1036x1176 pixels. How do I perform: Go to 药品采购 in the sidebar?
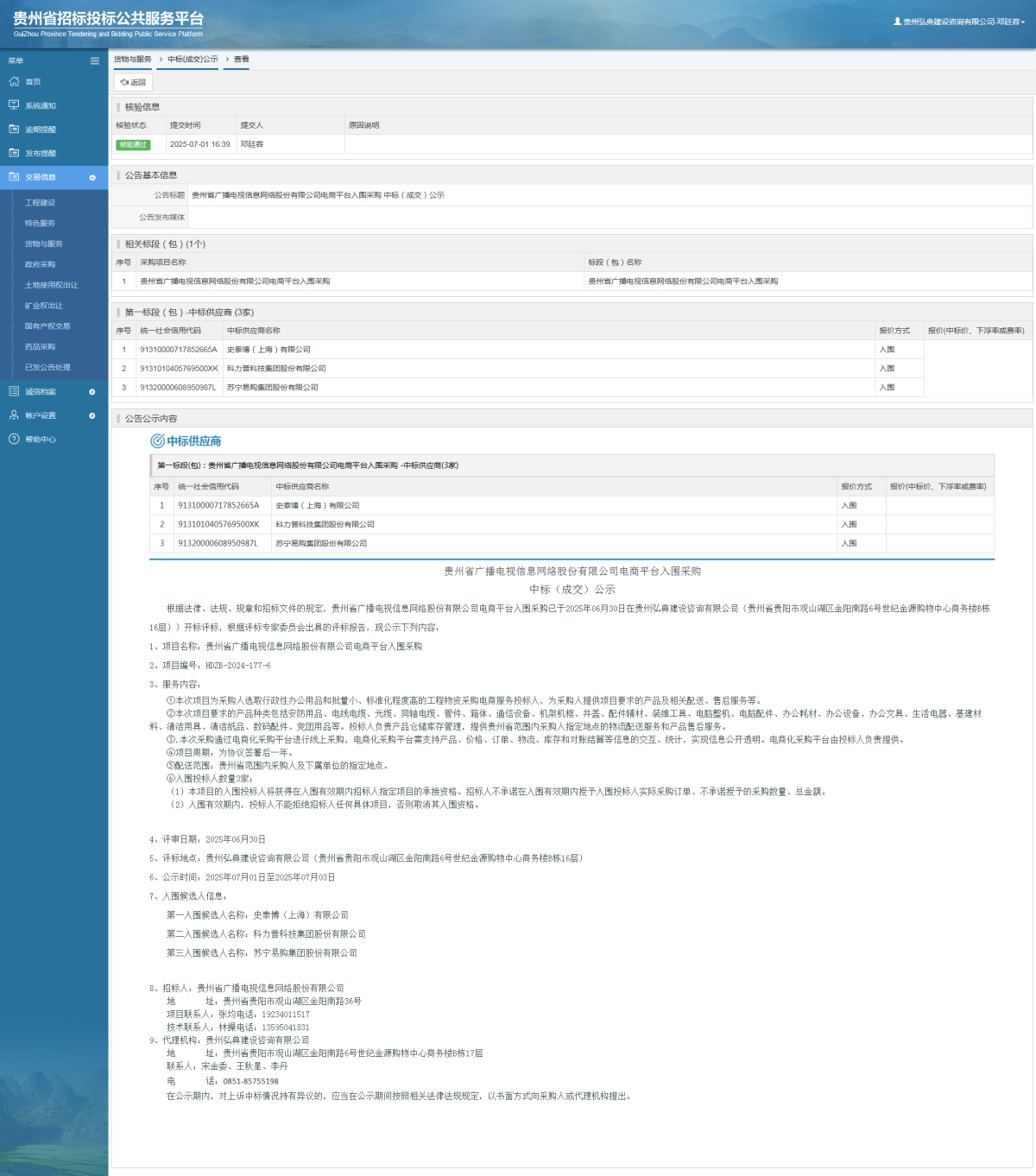(40, 347)
